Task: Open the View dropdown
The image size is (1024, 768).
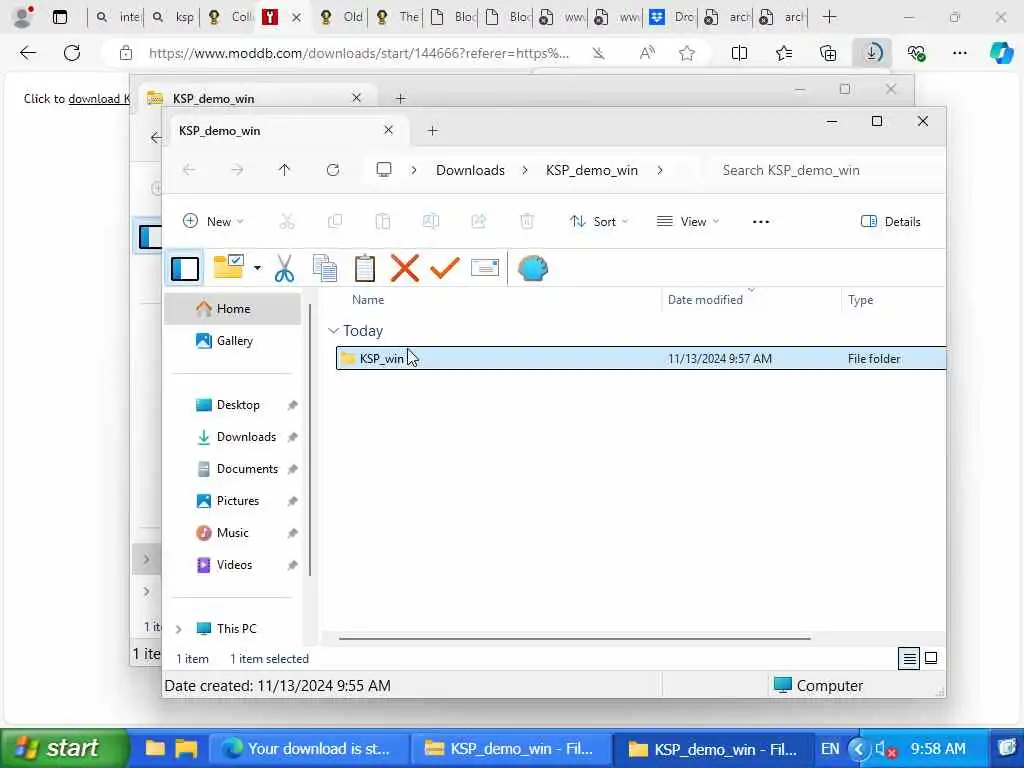Action: (x=688, y=221)
